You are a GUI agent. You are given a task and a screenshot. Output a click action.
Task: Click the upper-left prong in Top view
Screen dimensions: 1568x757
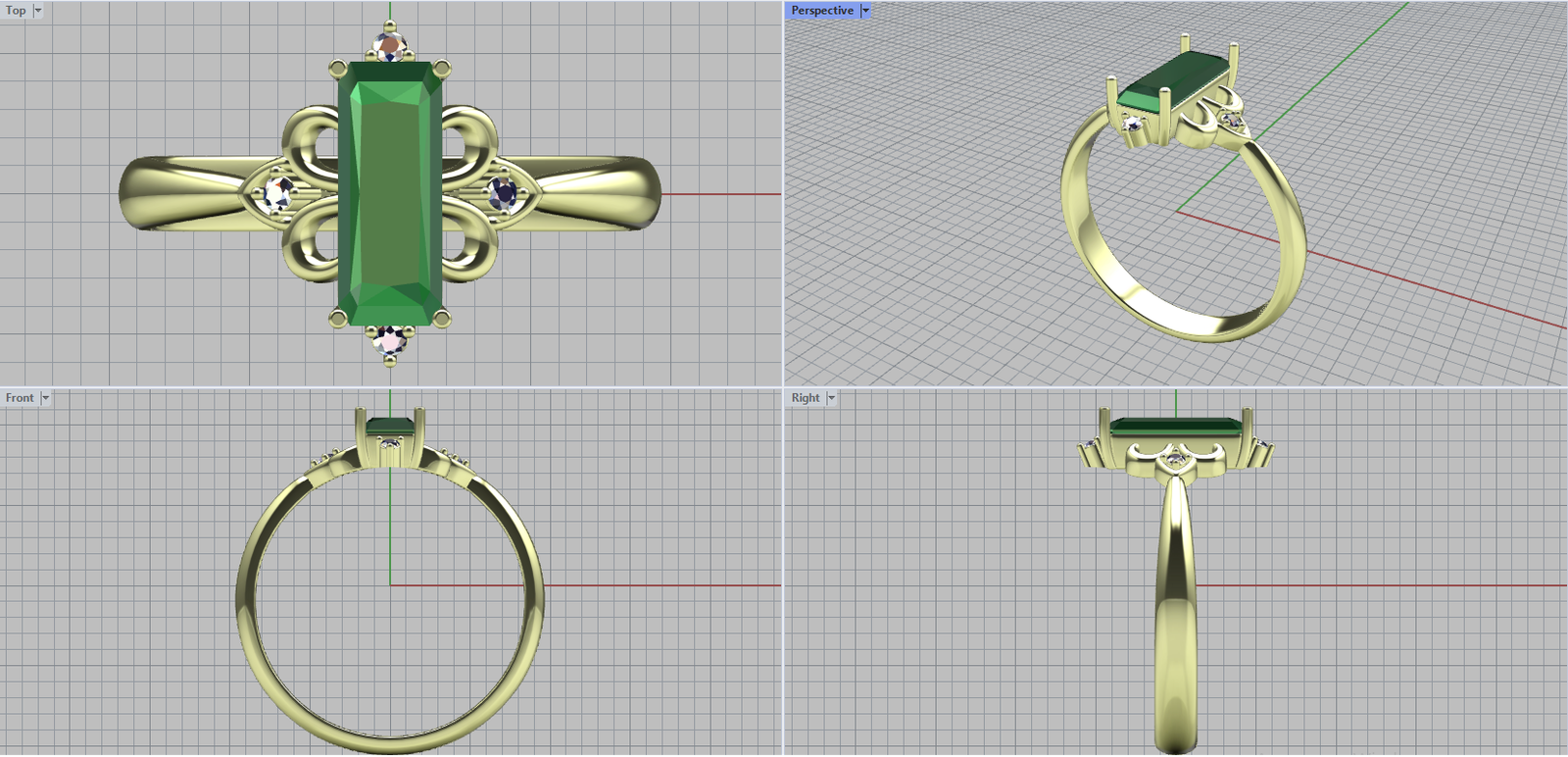pyautogui.click(x=338, y=69)
